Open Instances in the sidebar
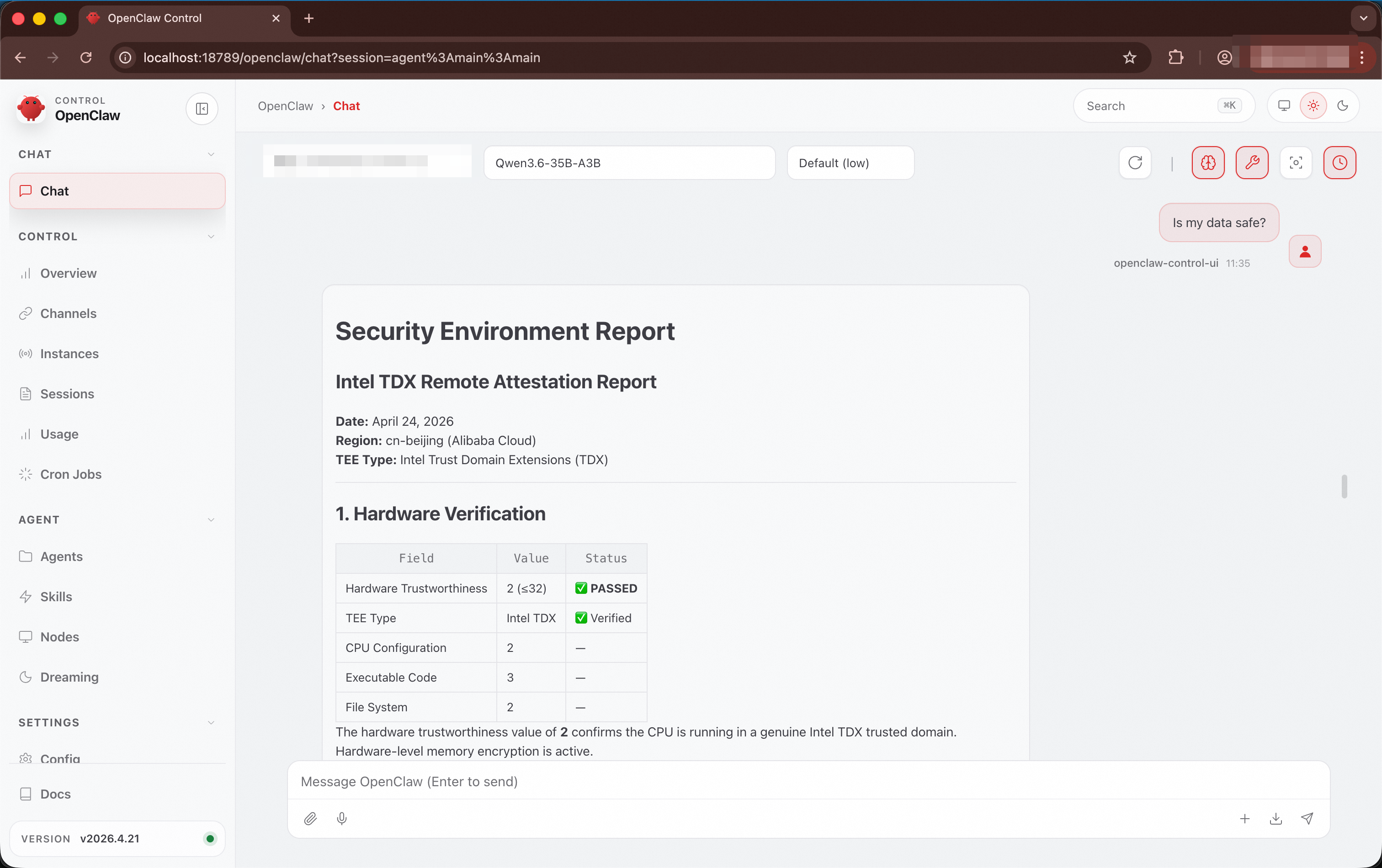1382x868 pixels. (117, 354)
